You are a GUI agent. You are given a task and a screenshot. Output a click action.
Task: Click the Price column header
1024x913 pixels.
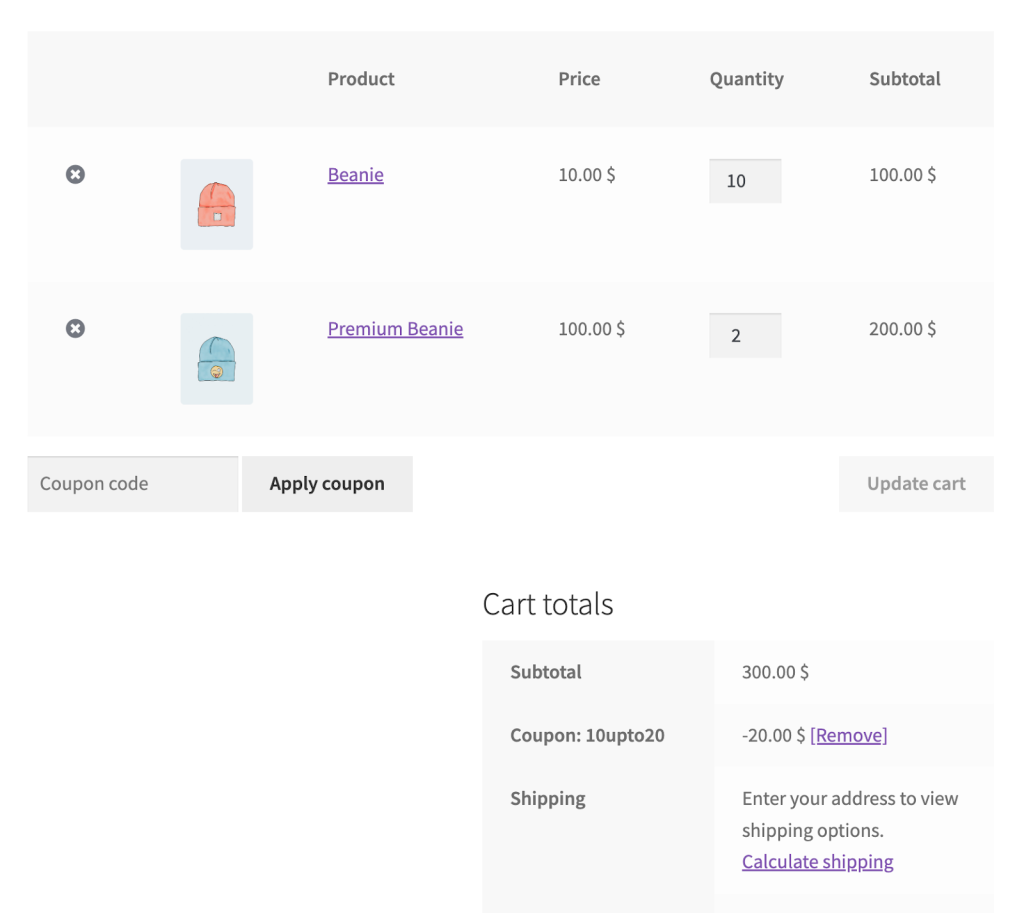pyautogui.click(x=579, y=79)
